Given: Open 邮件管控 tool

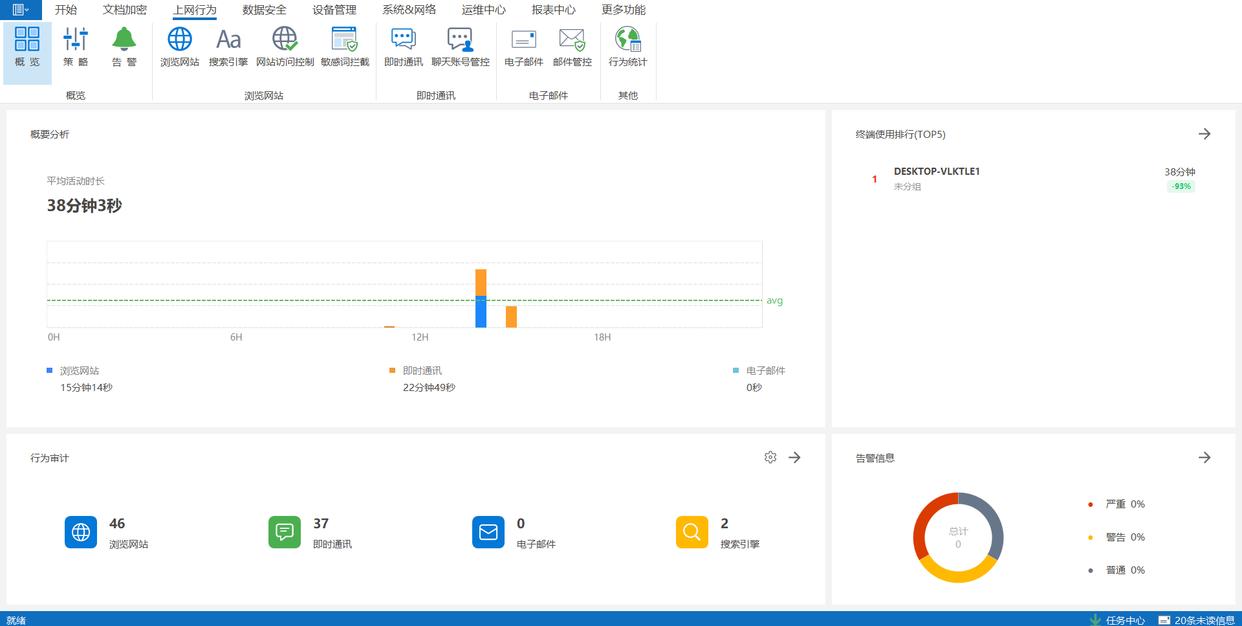Looking at the screenshot, I should 572,47.
